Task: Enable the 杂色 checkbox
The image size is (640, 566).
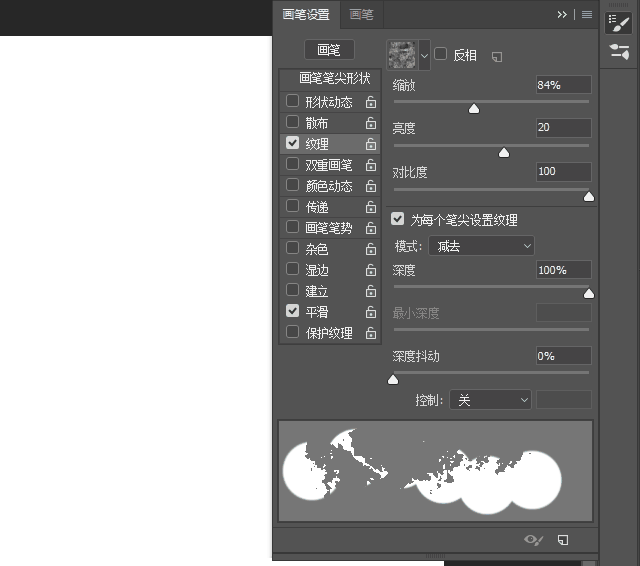Action: (292, 248)
